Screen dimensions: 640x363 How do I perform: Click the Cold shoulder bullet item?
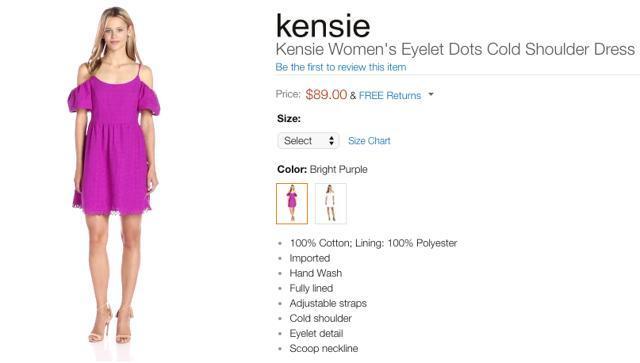[x=320, y=318]
